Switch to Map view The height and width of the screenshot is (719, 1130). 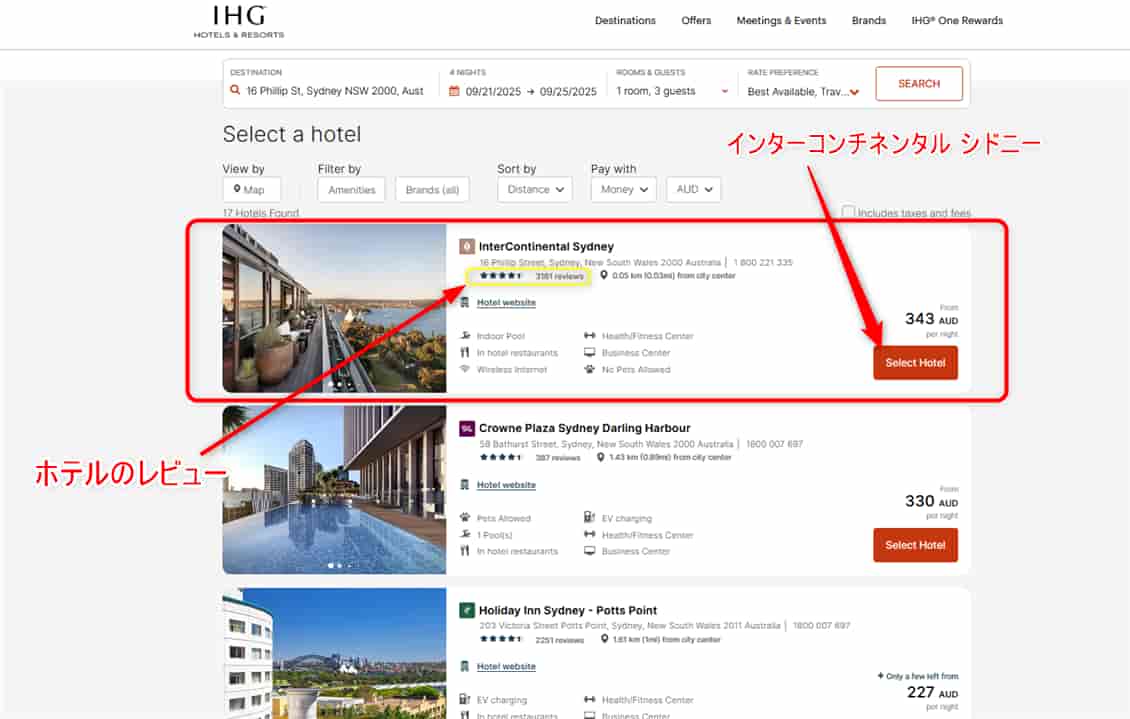pos(252,189)
